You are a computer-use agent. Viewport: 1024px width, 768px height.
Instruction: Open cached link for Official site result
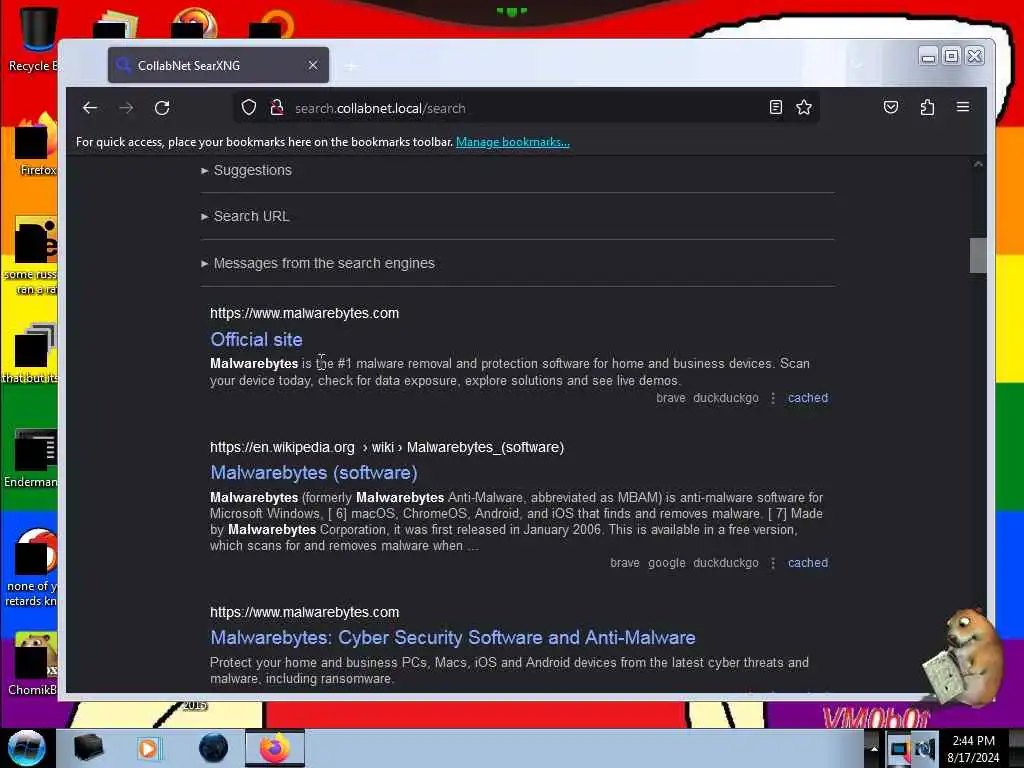click(x=808, y=398)
